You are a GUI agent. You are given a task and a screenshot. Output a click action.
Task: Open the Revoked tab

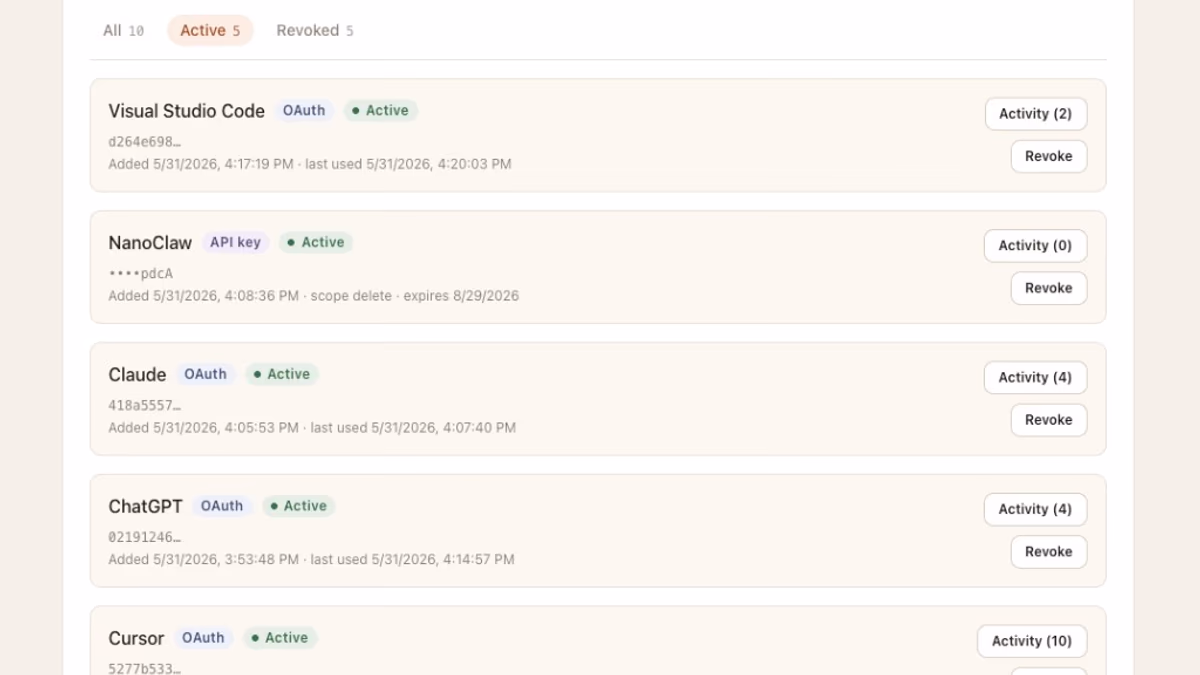tap(315, 31)
